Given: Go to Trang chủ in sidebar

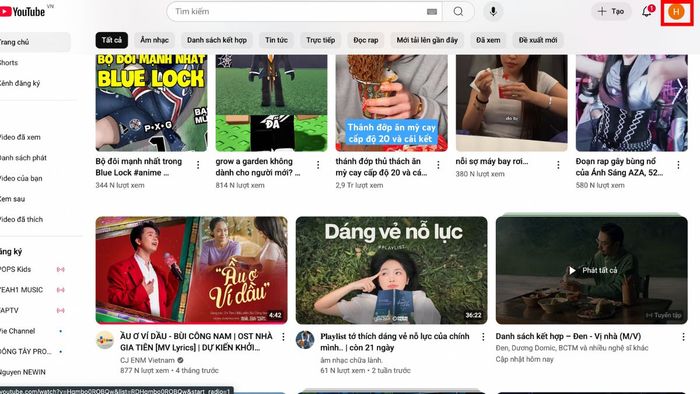Looking at the screenshot, I should coord(35,42).
